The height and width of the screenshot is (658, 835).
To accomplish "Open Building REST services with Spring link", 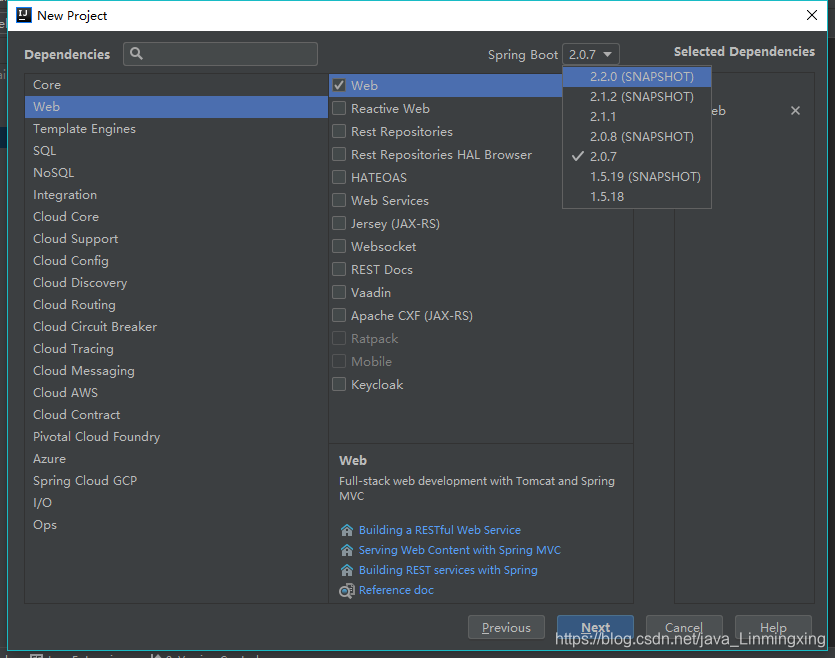I will tap(448, 570).
